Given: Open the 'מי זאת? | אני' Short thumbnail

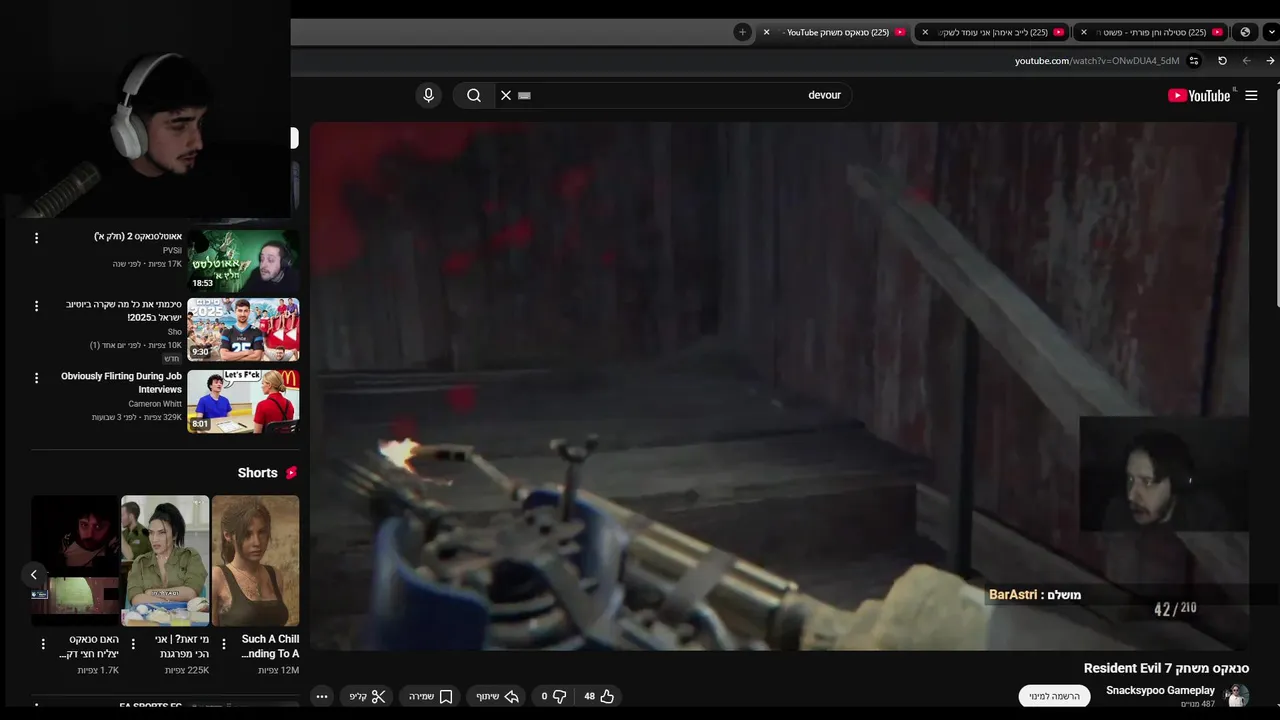Looking at the screenshot, I should click(165, 561).
